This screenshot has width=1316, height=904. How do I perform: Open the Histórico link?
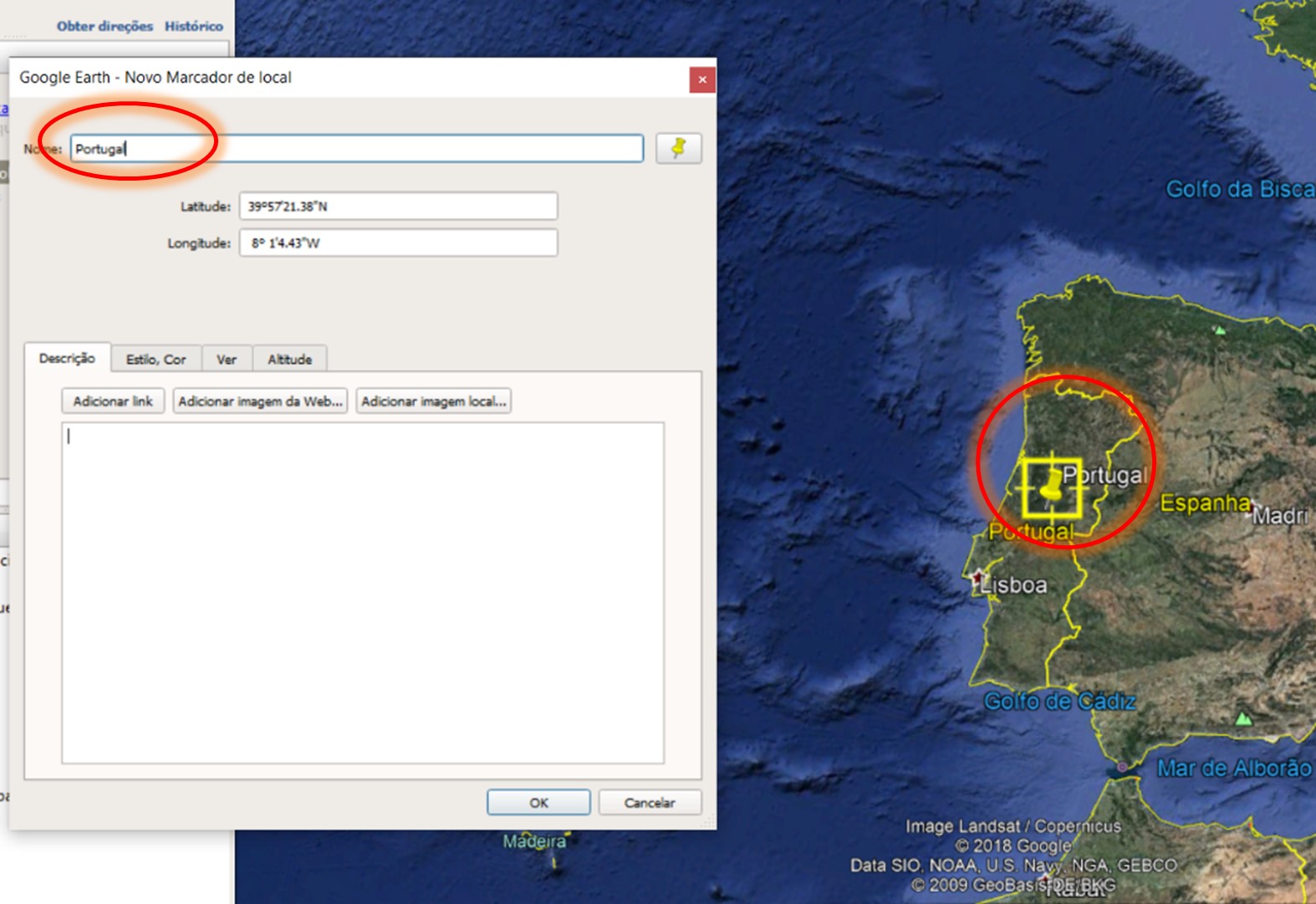point(193,26)
